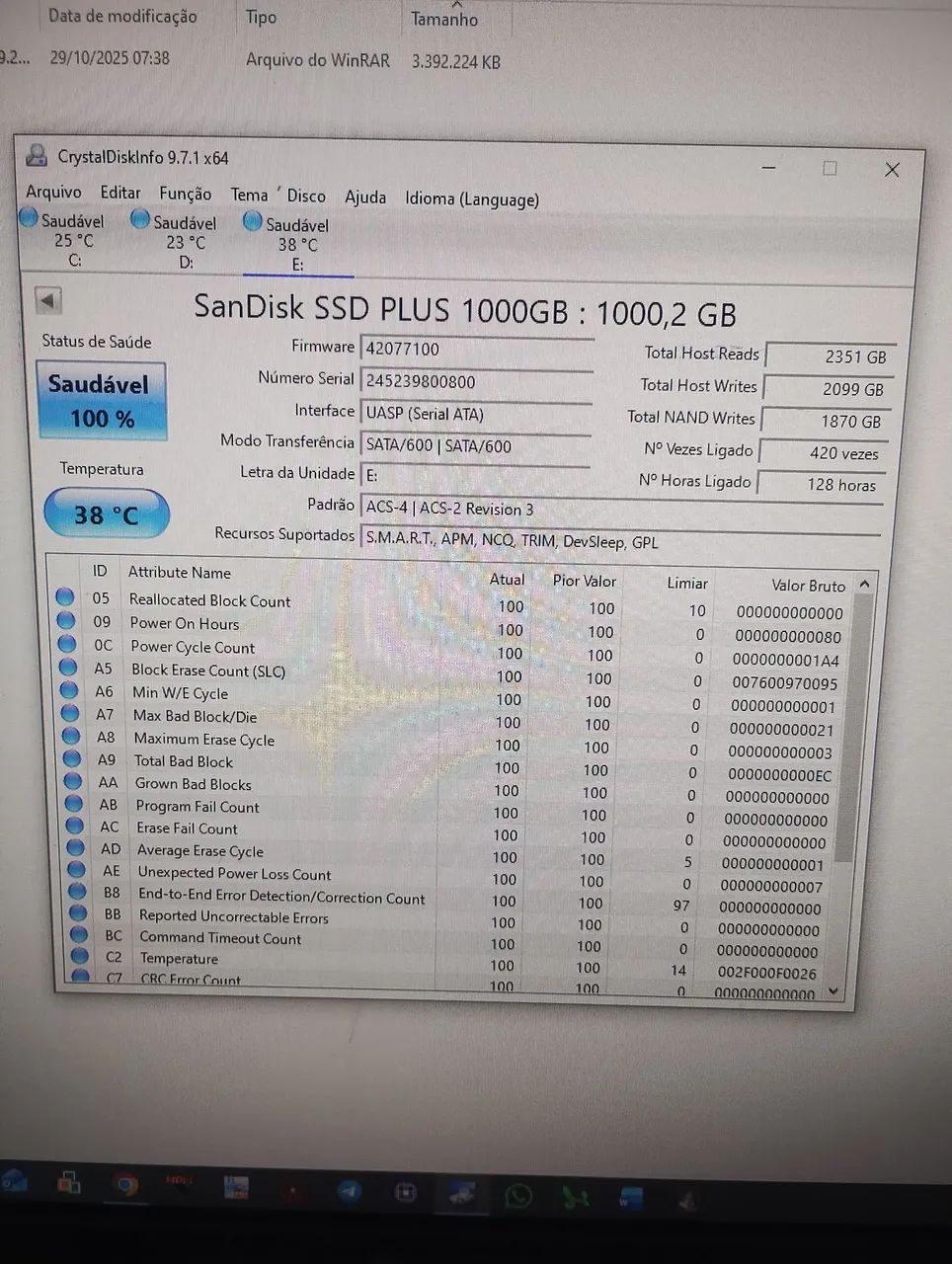
Task: Click the CrystalDiskInfo title bar application icon
Action: [x=37, y=156]
